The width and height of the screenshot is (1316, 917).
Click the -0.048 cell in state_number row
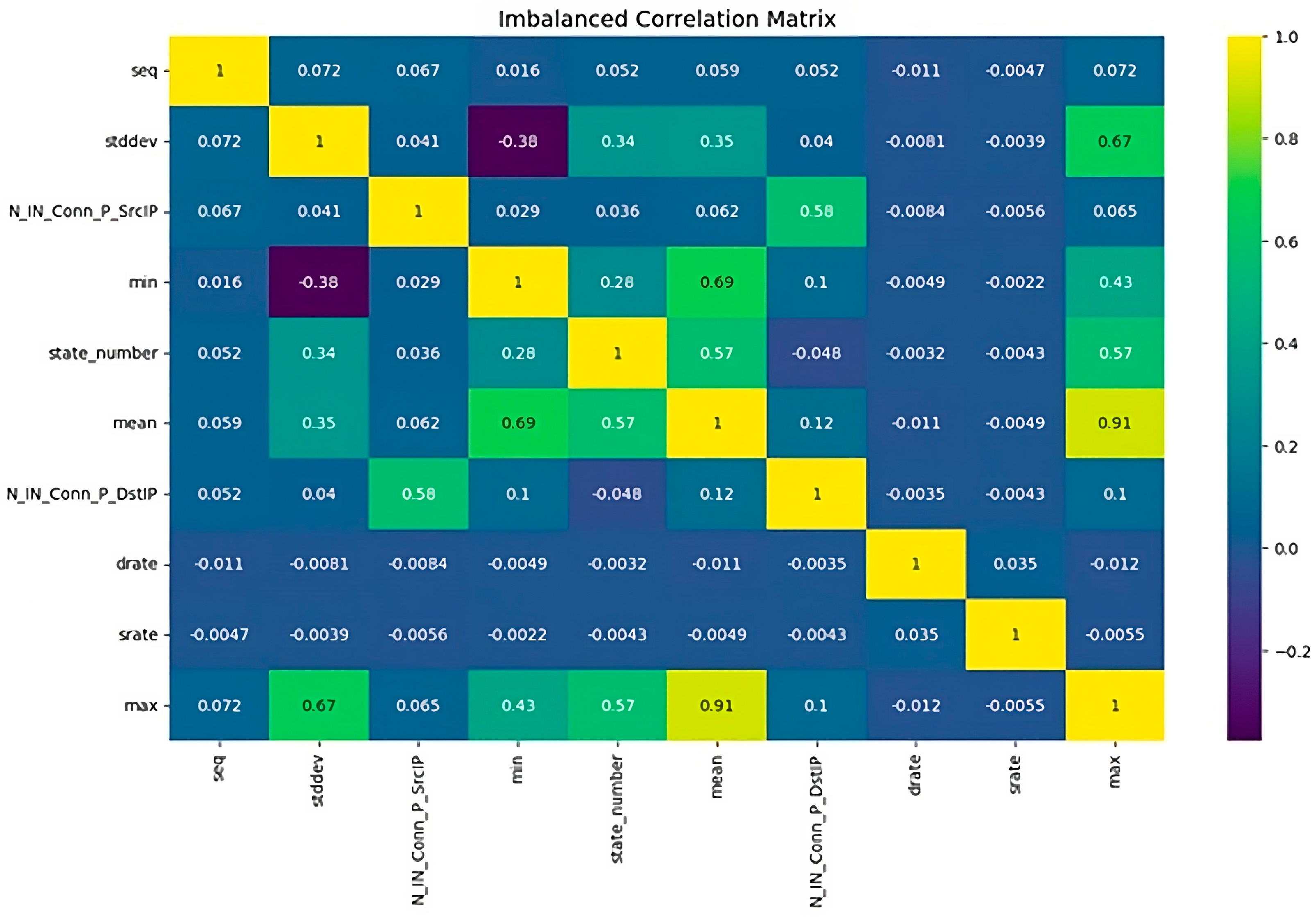(816, 353)
